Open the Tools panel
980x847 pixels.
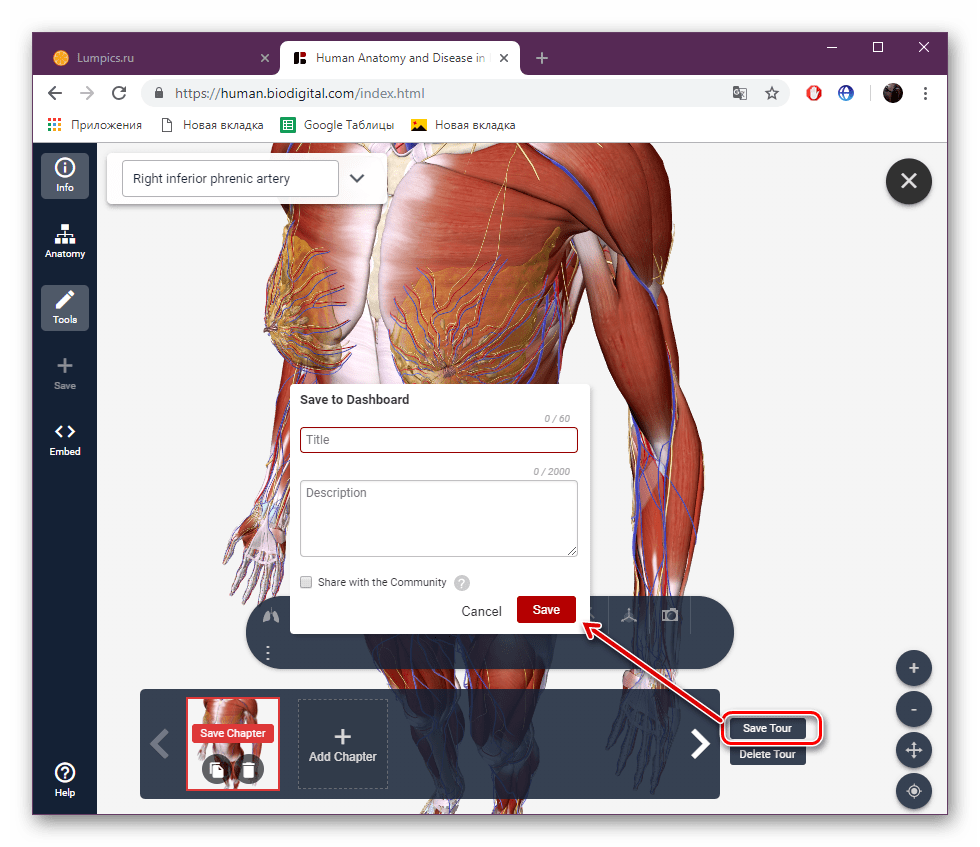tap(64, 307)
